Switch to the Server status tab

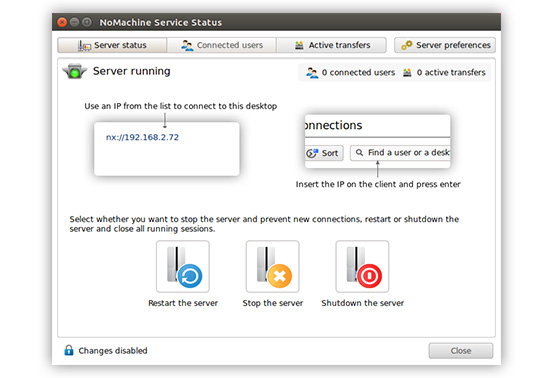tap(112, 45)
